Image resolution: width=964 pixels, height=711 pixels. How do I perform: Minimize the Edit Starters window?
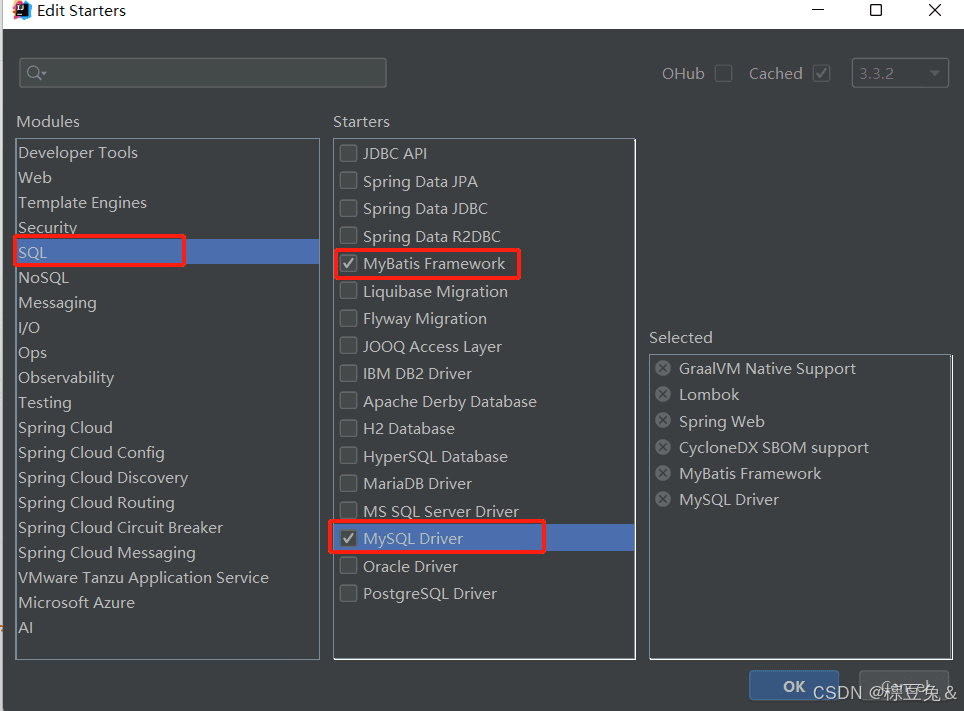click(818, 10)
